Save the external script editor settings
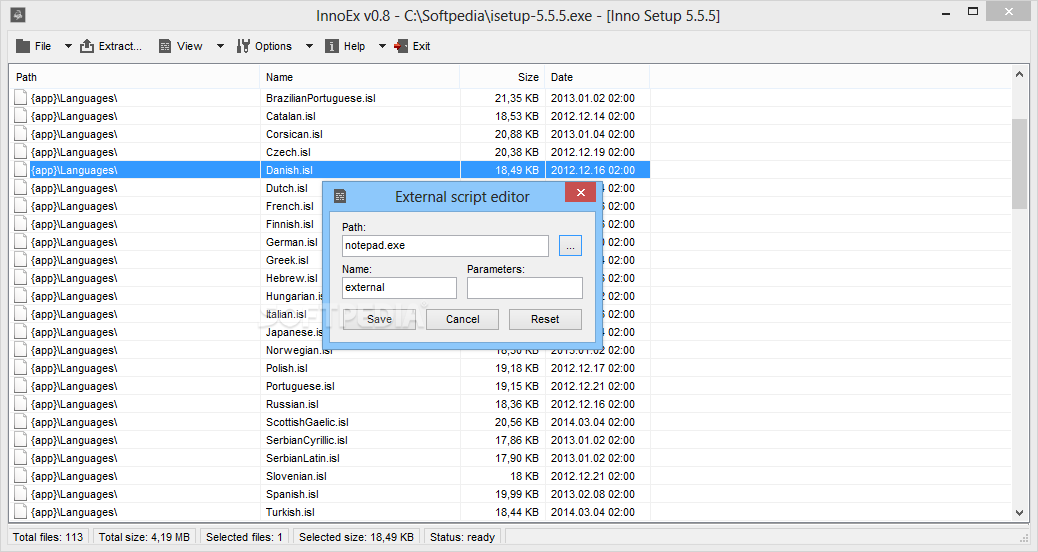The image size is (1038, 552). [379, 319]
